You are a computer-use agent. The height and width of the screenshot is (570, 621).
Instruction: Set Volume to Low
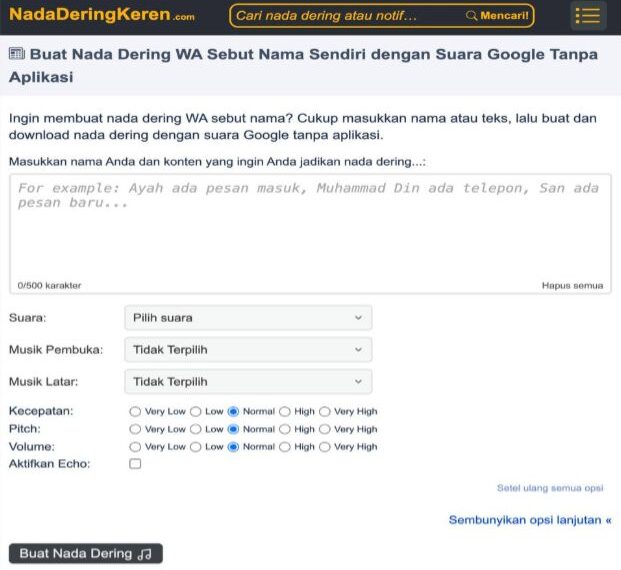click(196, 447)
